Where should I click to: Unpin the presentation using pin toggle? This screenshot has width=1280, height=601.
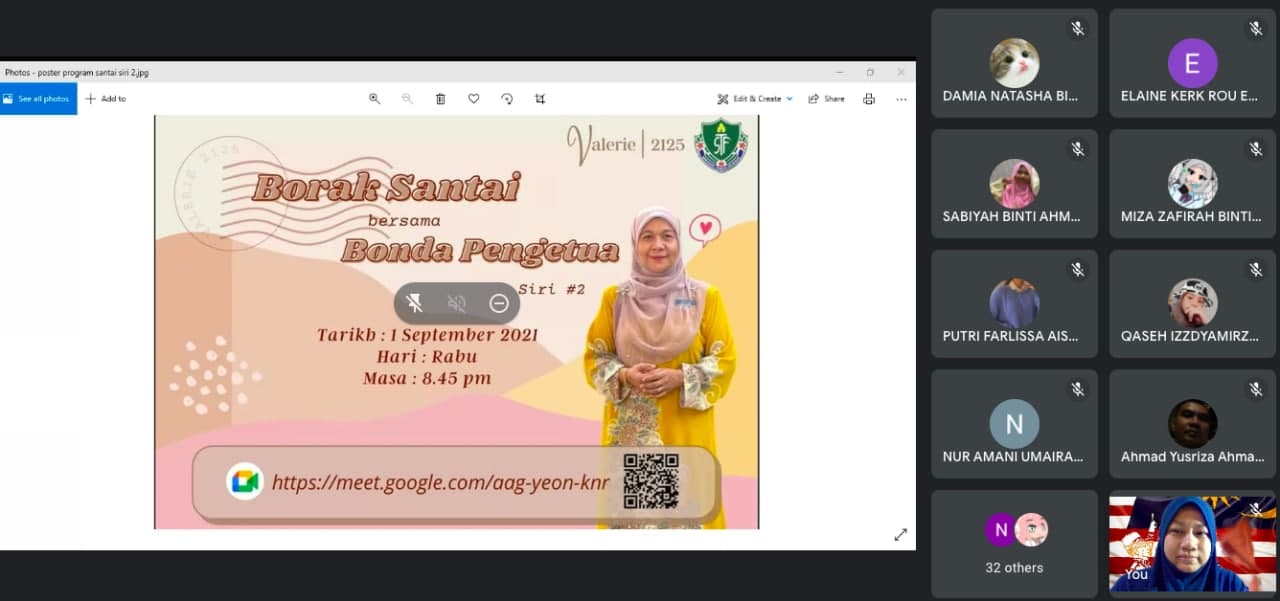coord(414,304)
